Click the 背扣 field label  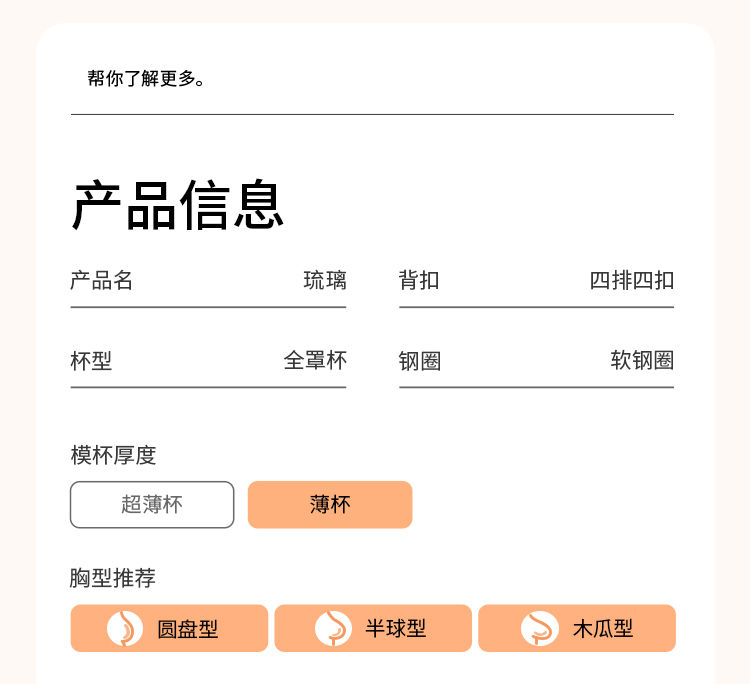[x=419, y=280]
